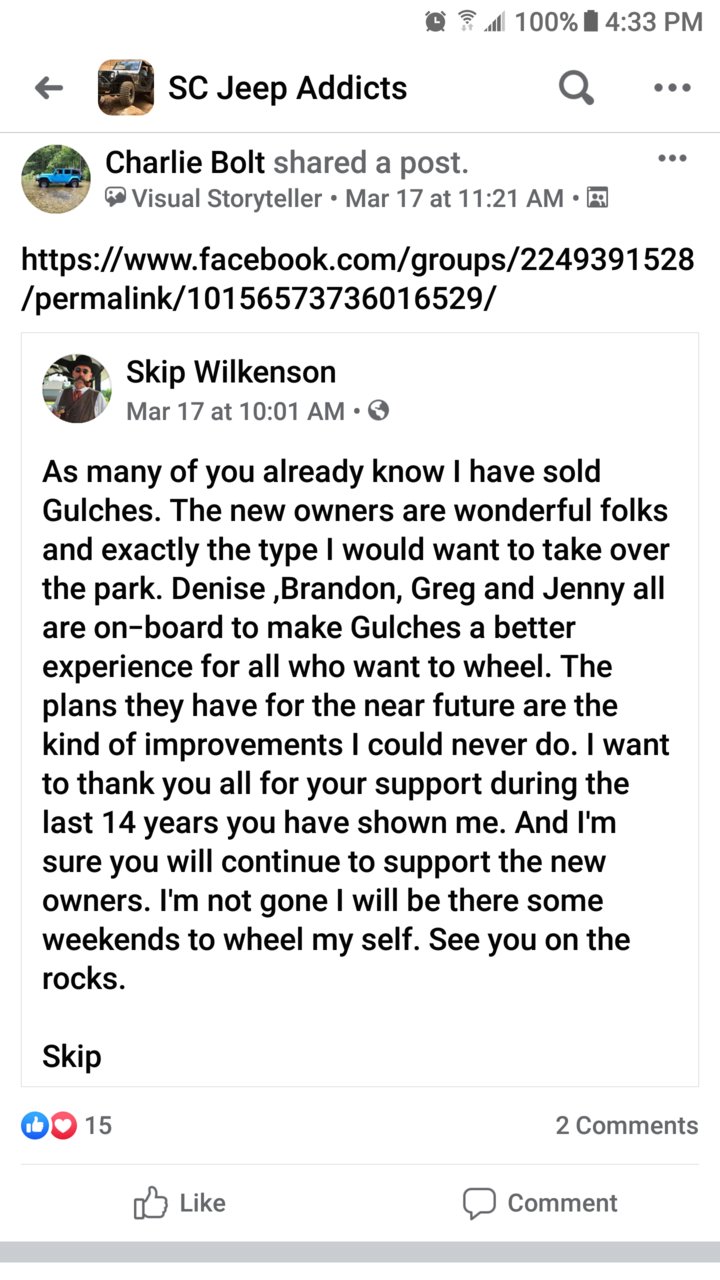The height and width of the screenshot is (1280, 720).
Task: View Skip Wilkenson's profile photo
Action: [76, 388]
